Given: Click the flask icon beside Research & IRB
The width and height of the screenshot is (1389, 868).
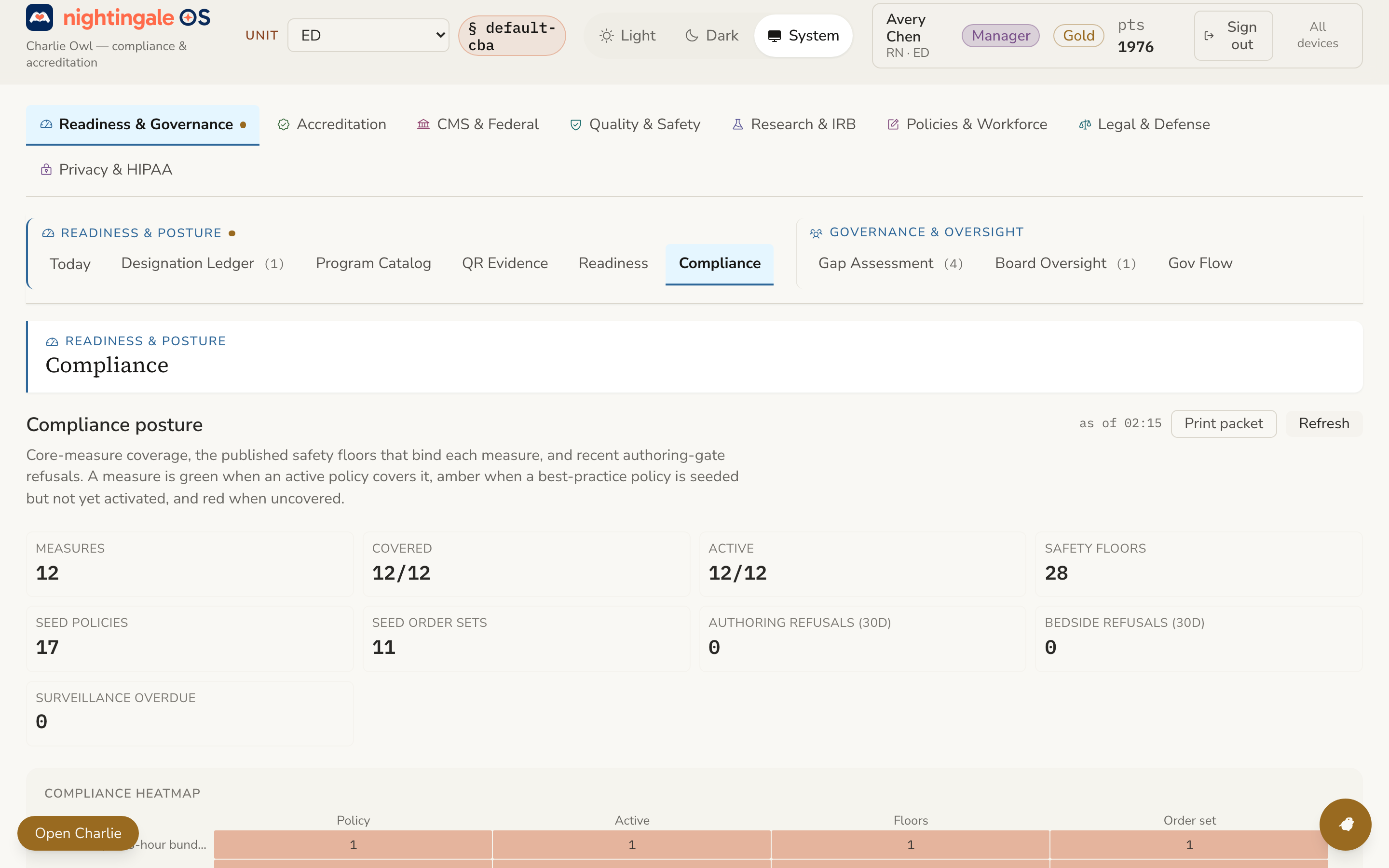Looking at the screenshot, I should click(x=738, y=124).
